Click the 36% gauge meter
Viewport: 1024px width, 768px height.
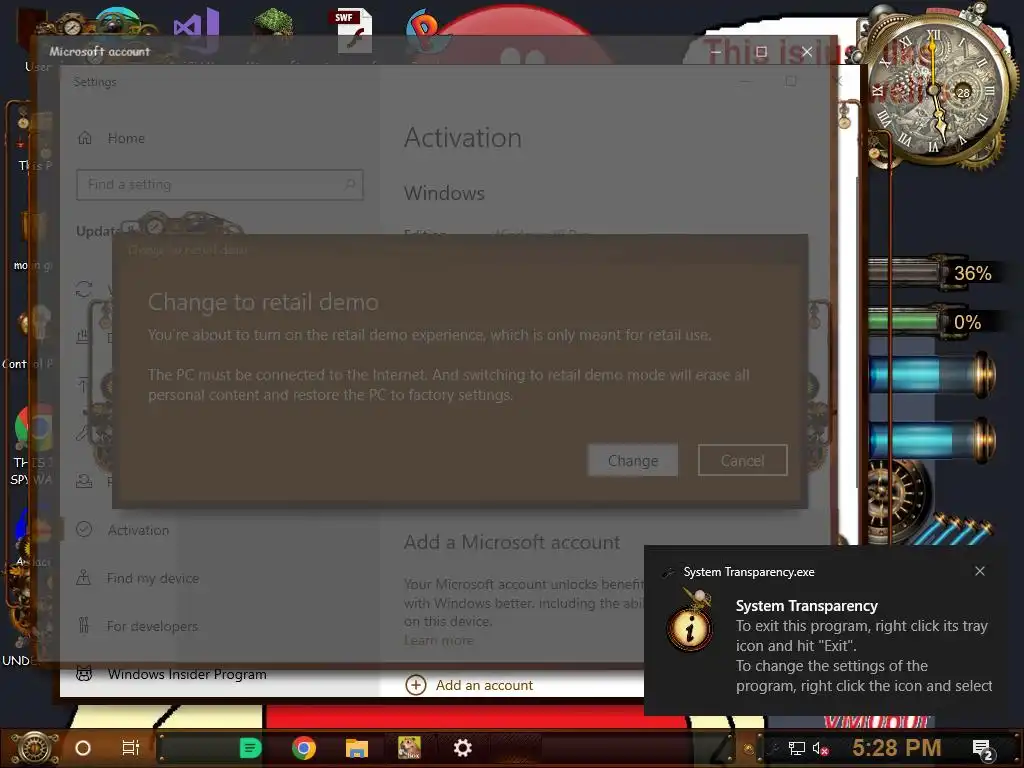coord(933,272)
